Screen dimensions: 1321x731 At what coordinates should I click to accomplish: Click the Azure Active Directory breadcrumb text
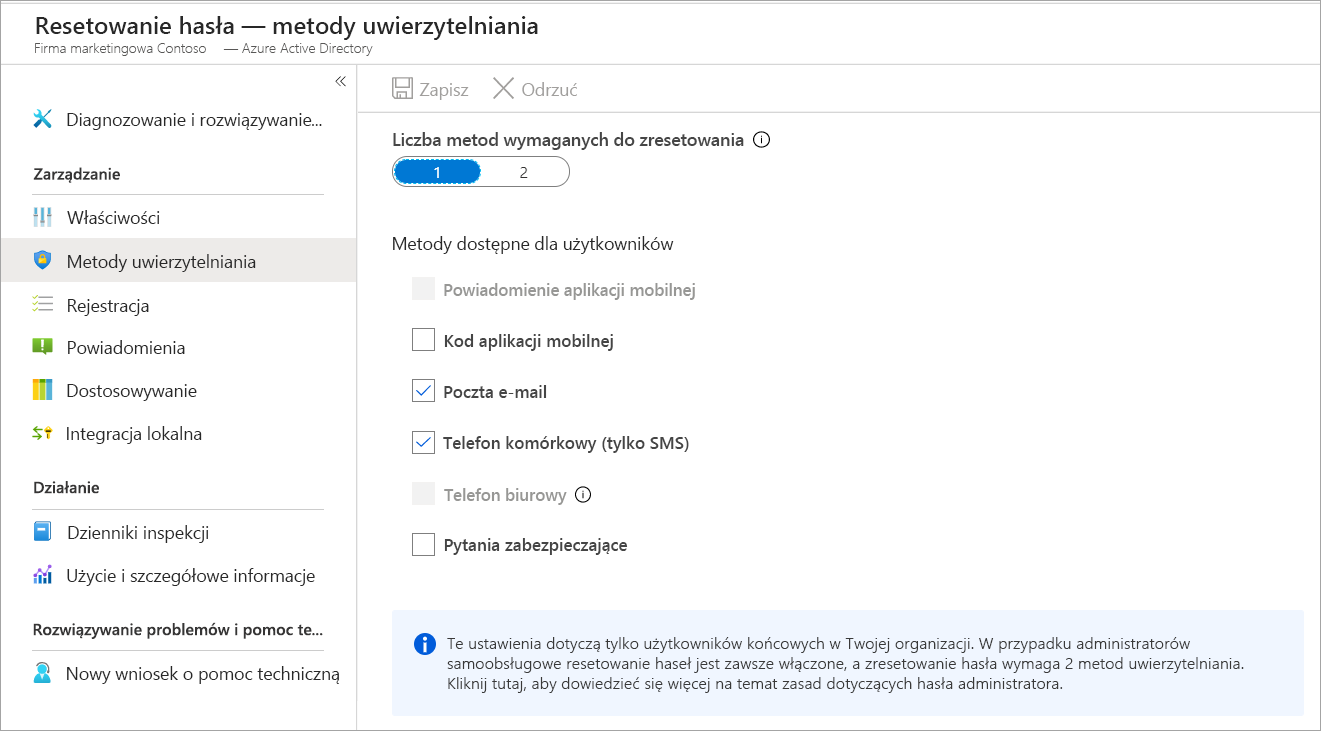tap(307, 48)
